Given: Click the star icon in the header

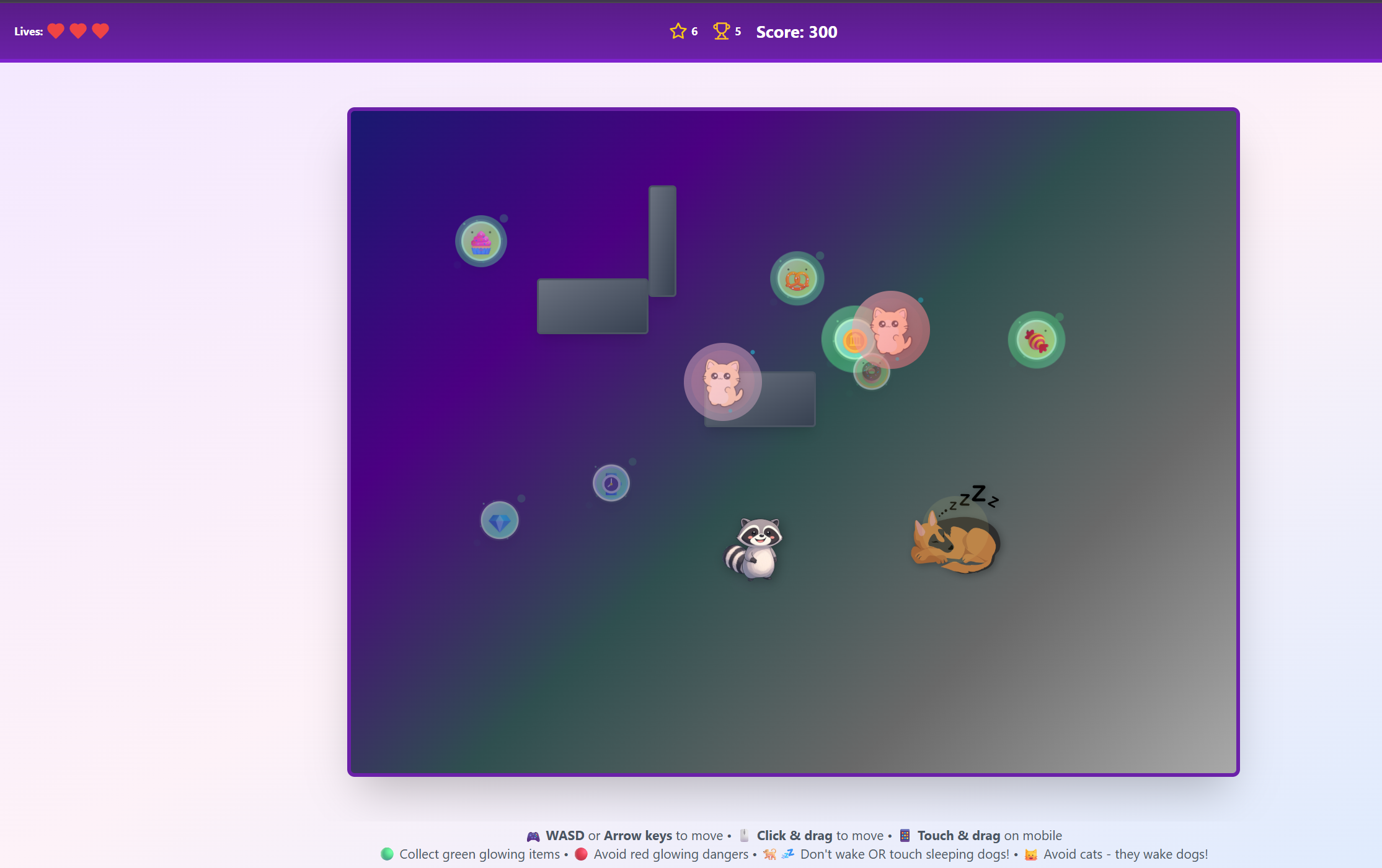Looking at the screenshot, I should tap(678, 31).
